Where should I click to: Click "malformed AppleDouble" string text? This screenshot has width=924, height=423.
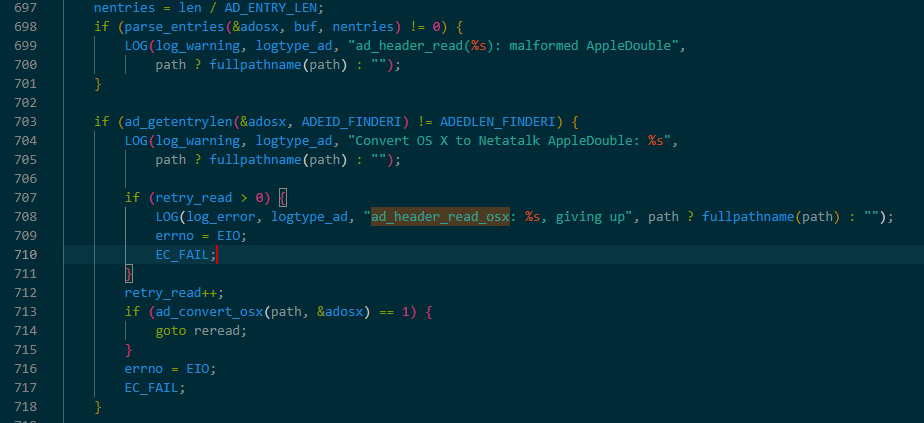click(590, 46)
